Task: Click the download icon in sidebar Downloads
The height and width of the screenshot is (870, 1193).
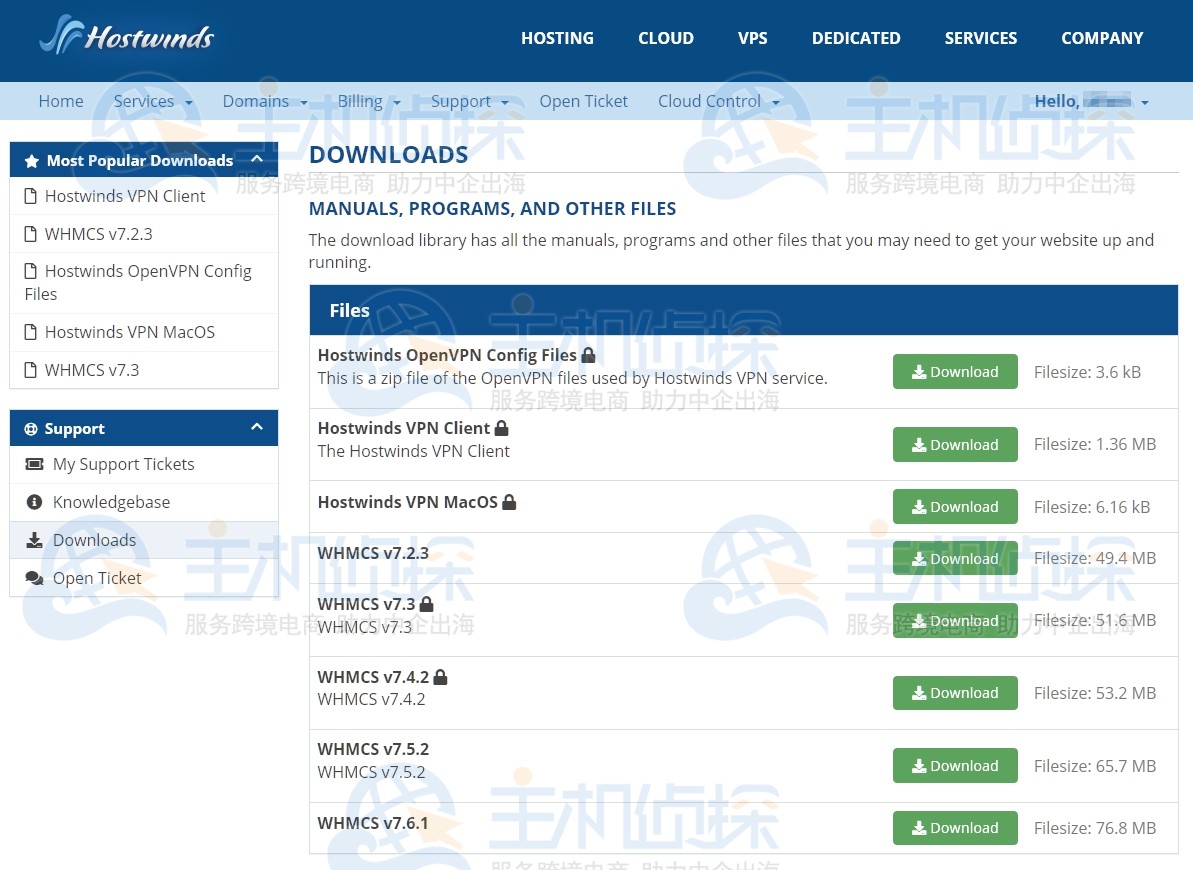Action: (34, 540)
